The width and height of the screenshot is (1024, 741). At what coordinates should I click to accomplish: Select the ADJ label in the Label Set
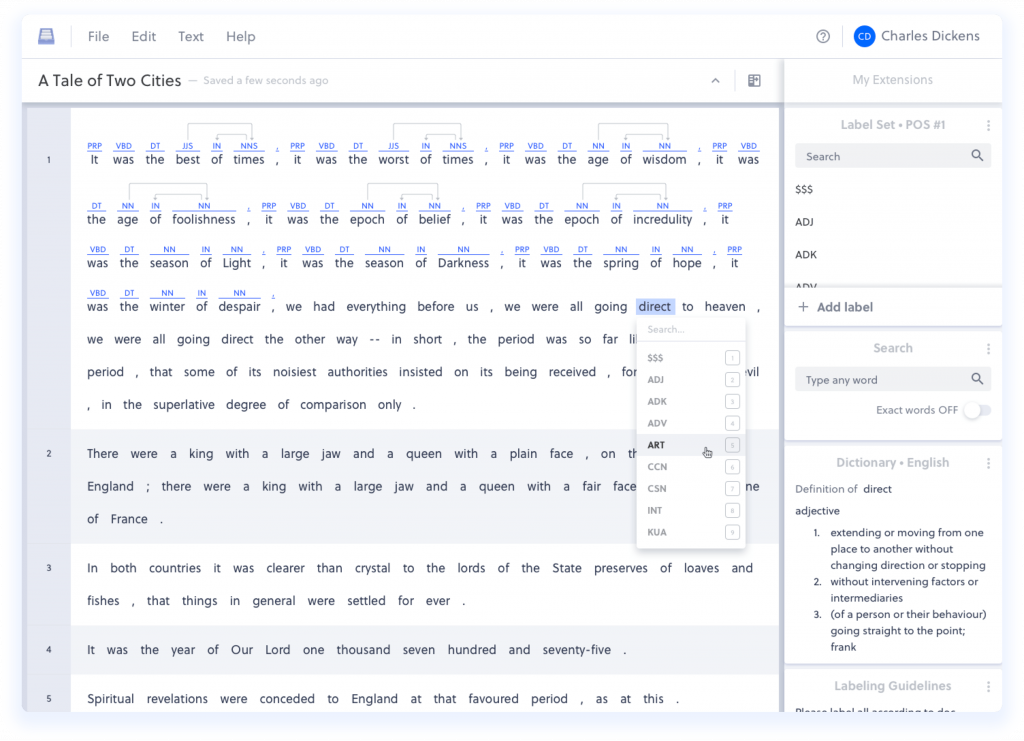(x=804, y=222)
